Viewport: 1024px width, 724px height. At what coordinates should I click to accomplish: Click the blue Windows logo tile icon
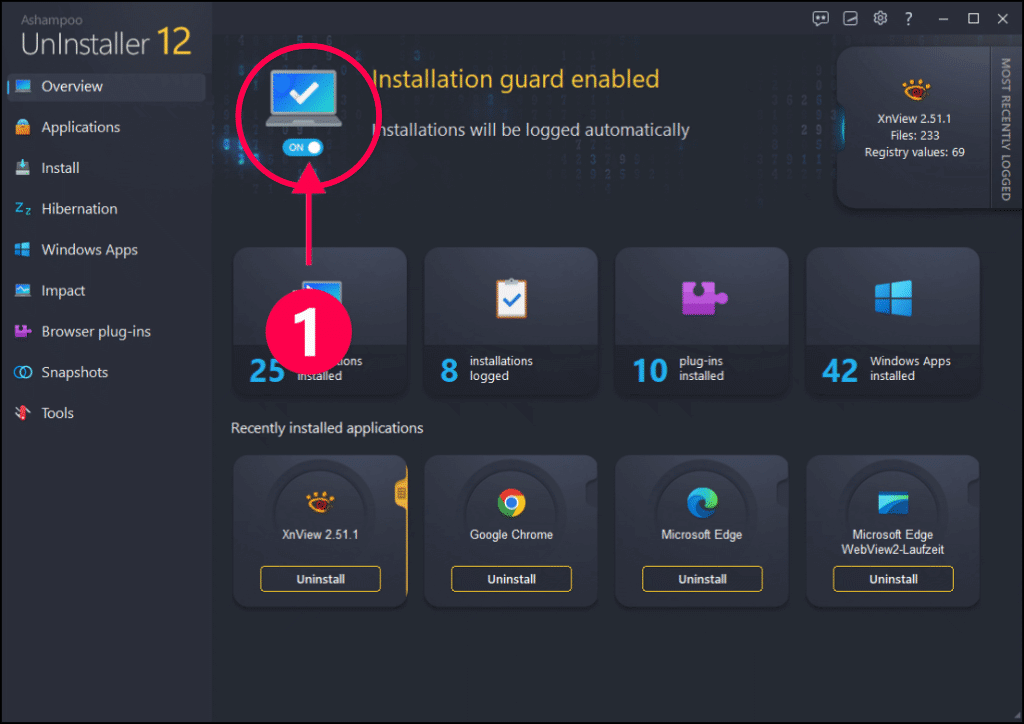tap(893, 298)
